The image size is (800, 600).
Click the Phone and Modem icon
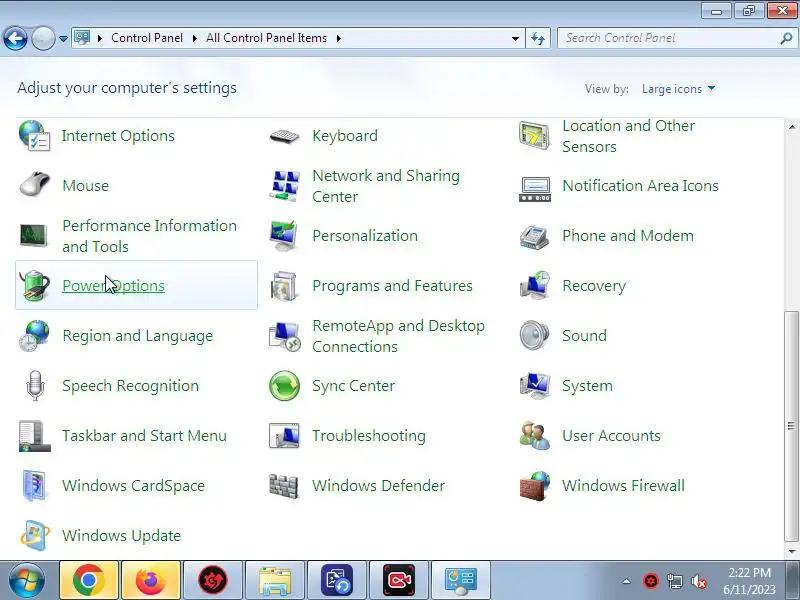(534, 236)
